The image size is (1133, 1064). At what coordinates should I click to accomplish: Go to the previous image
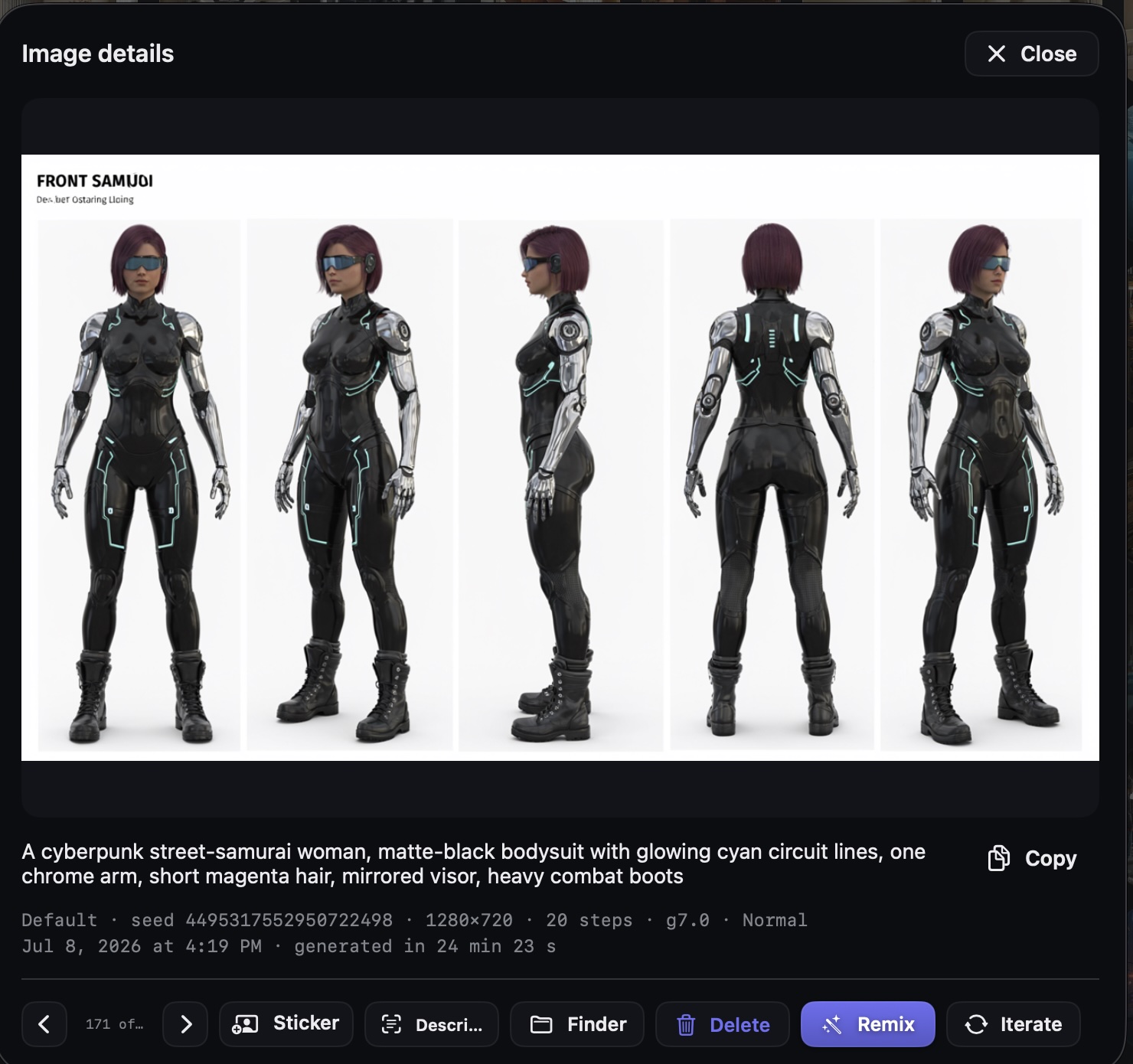[x=44, y=1024]
